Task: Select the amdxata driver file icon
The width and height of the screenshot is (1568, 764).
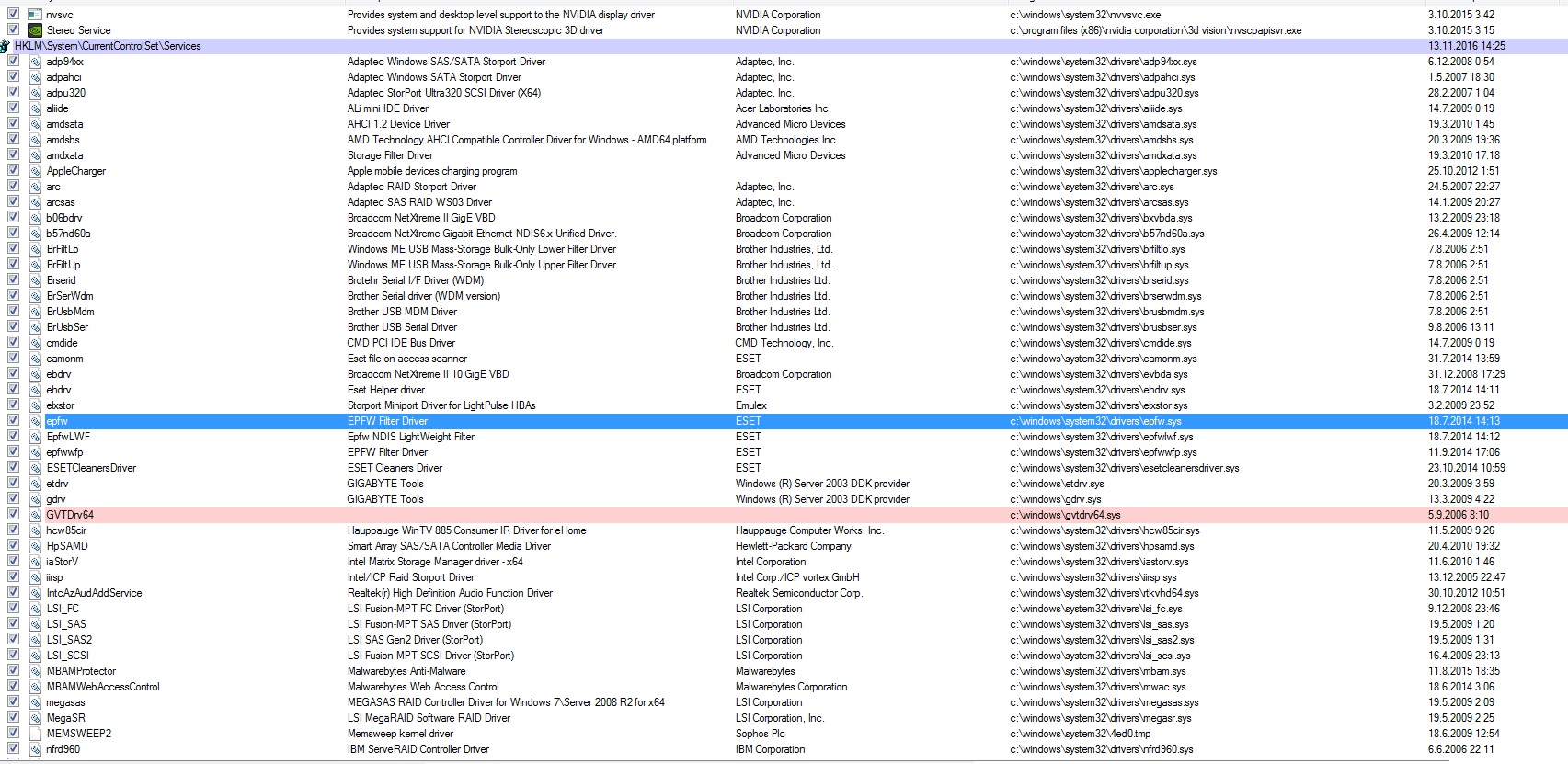Action: coord(35,155)
